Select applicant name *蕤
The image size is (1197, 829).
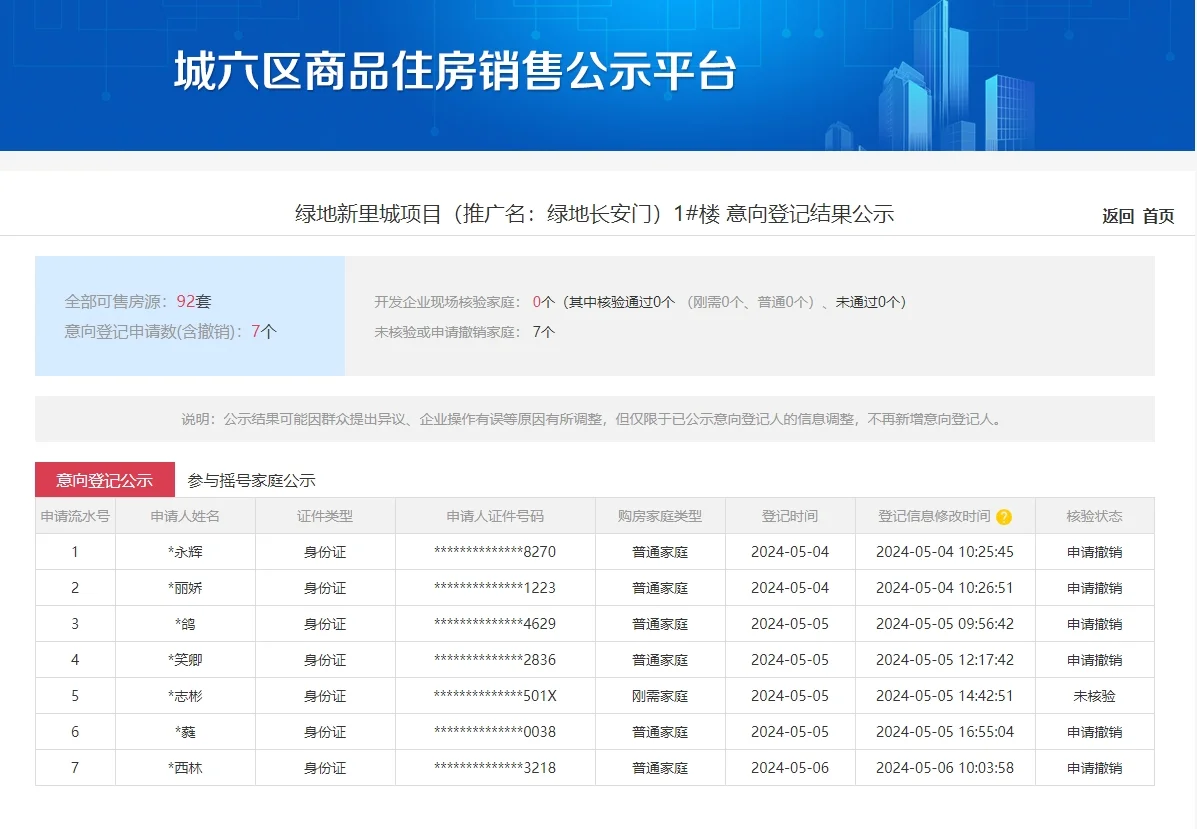pyautogui.click(x=185, y=731)
